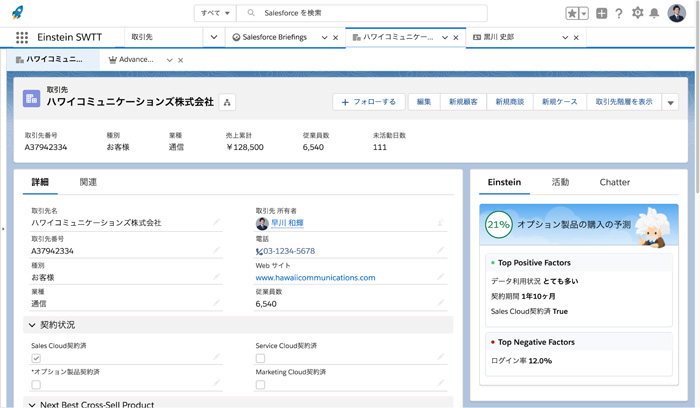Toggle the Sales Cloud契約済 checkbox
Viewport: 700px width, 408px height.
(36, 358)
